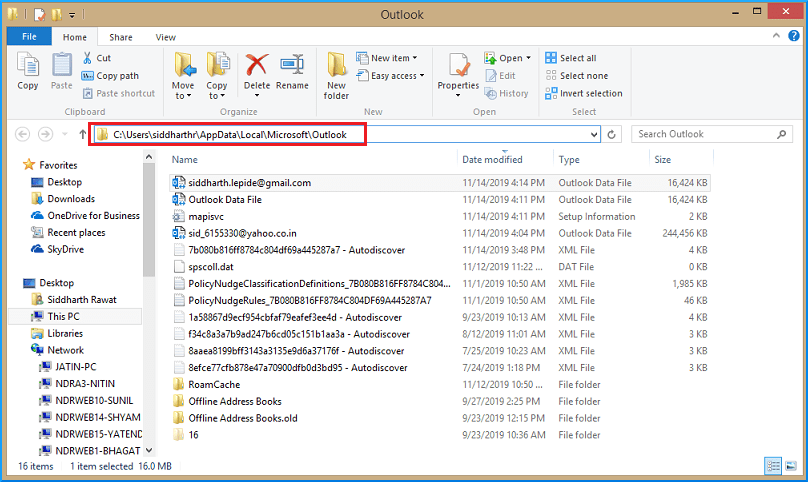This screenshot has width=808, height=482.
Task: Open Properties of selected file
Action: [x=458, y=75]
